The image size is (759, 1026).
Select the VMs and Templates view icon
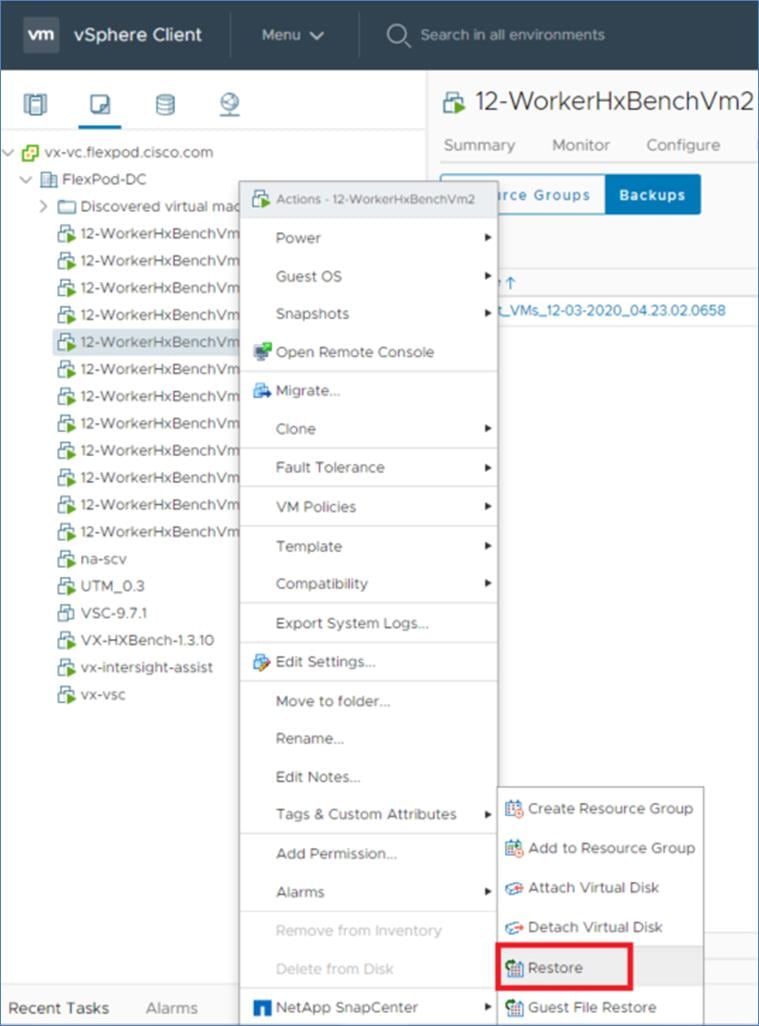(x=99, y=104)
